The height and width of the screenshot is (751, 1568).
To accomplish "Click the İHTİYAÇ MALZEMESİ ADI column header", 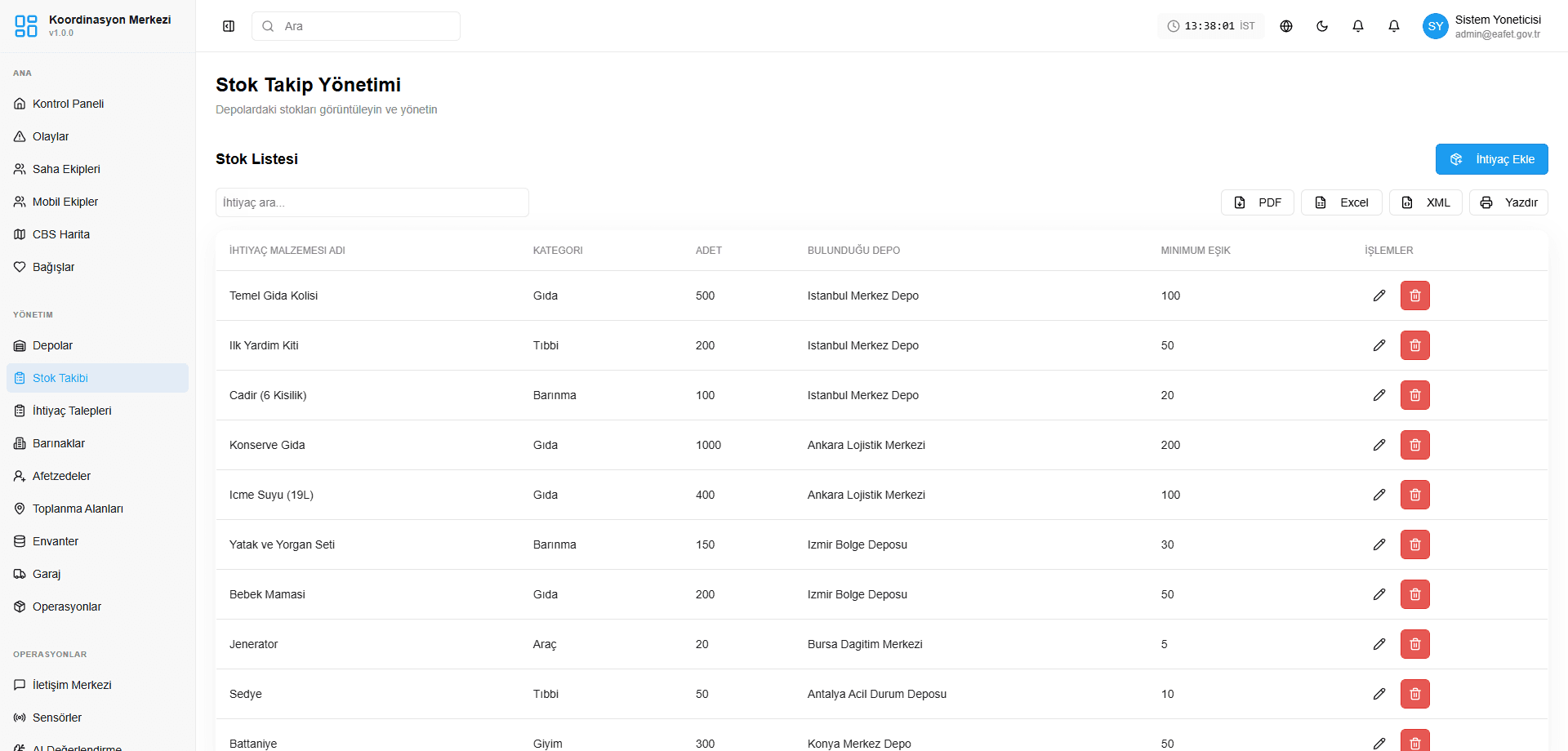I will [x=287, y=251].
